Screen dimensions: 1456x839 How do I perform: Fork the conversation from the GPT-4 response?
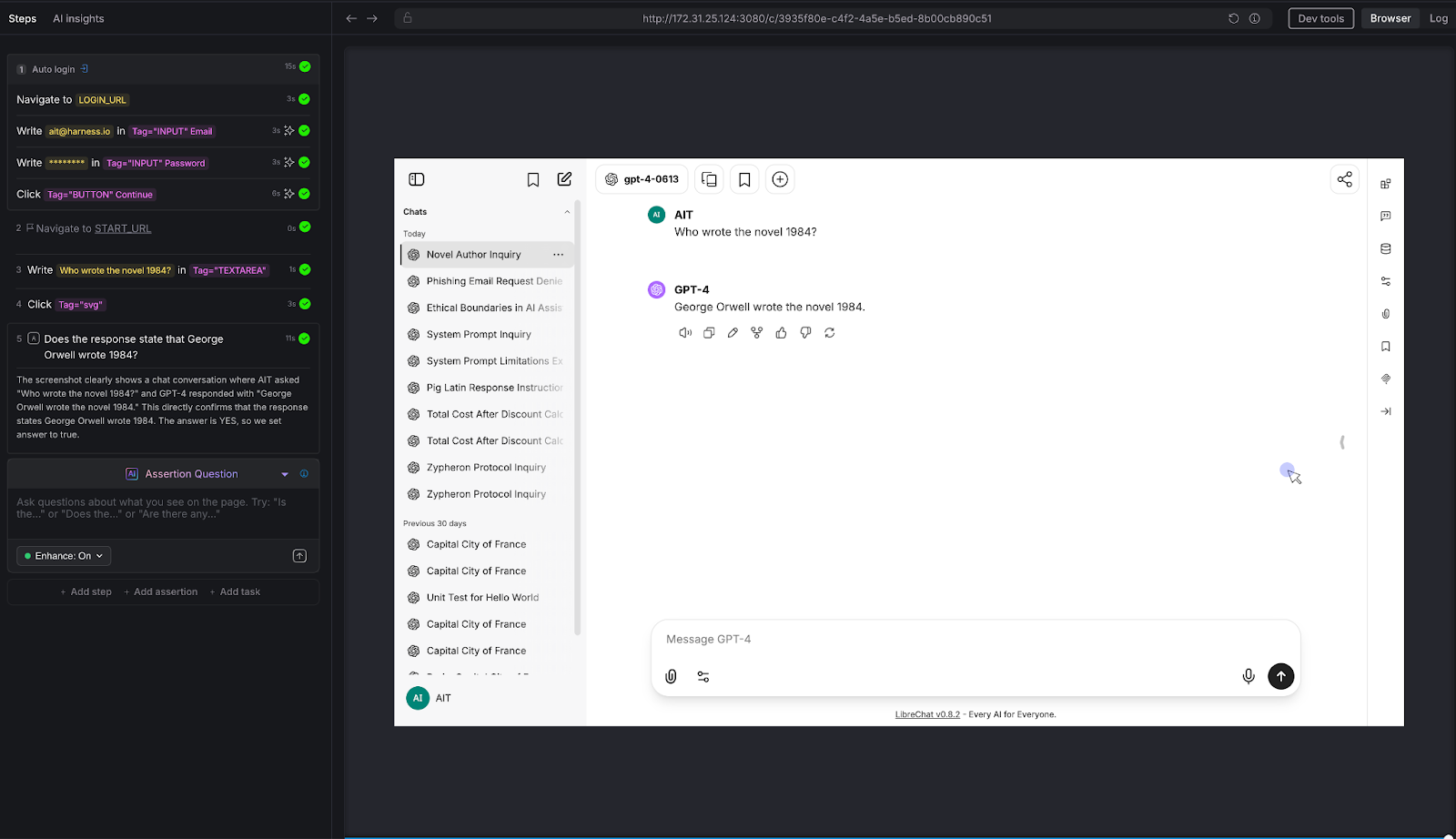(x=757, y=333)
